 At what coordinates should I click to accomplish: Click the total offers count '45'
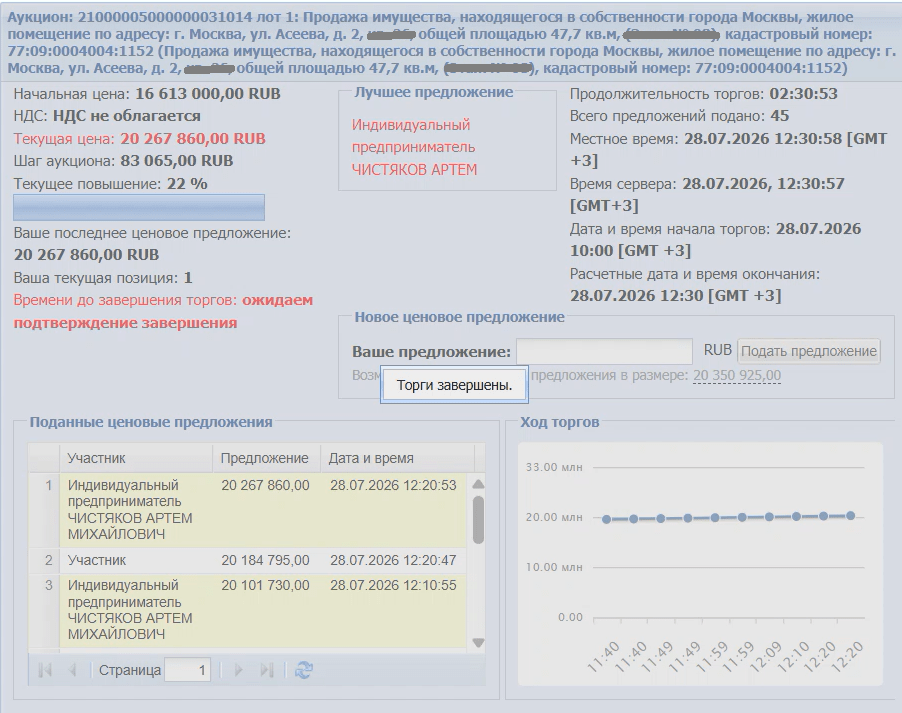click(x=780, y=116)
